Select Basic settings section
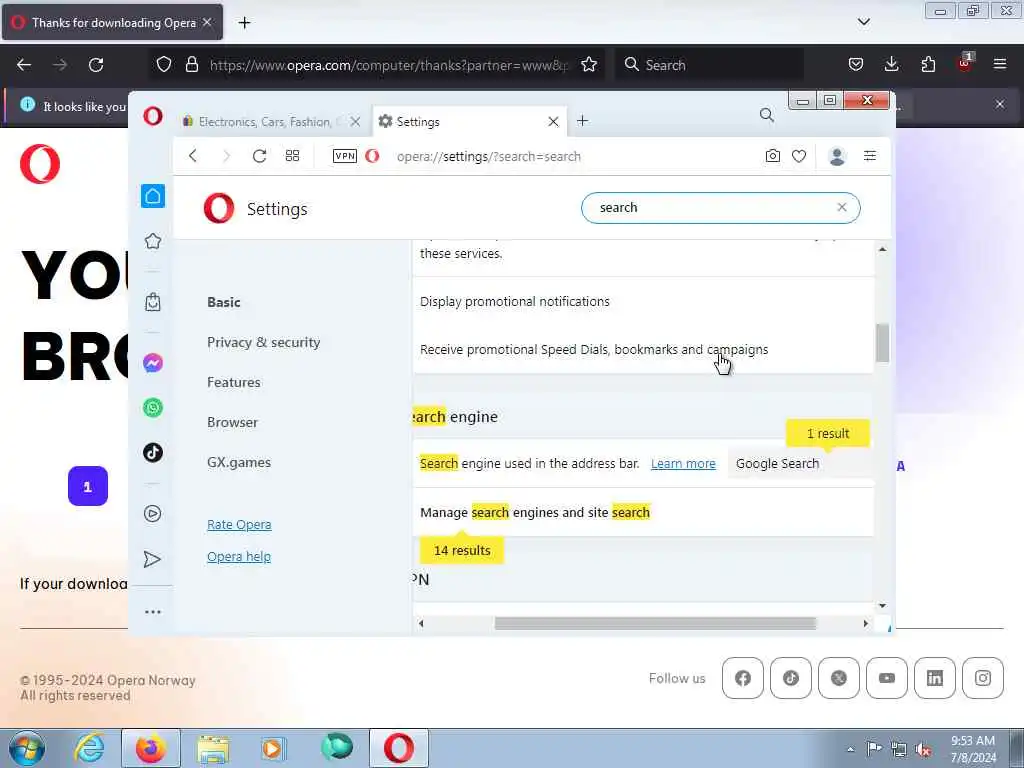Viewport: 1024px width, 768px height. click(x=224, y=302)
